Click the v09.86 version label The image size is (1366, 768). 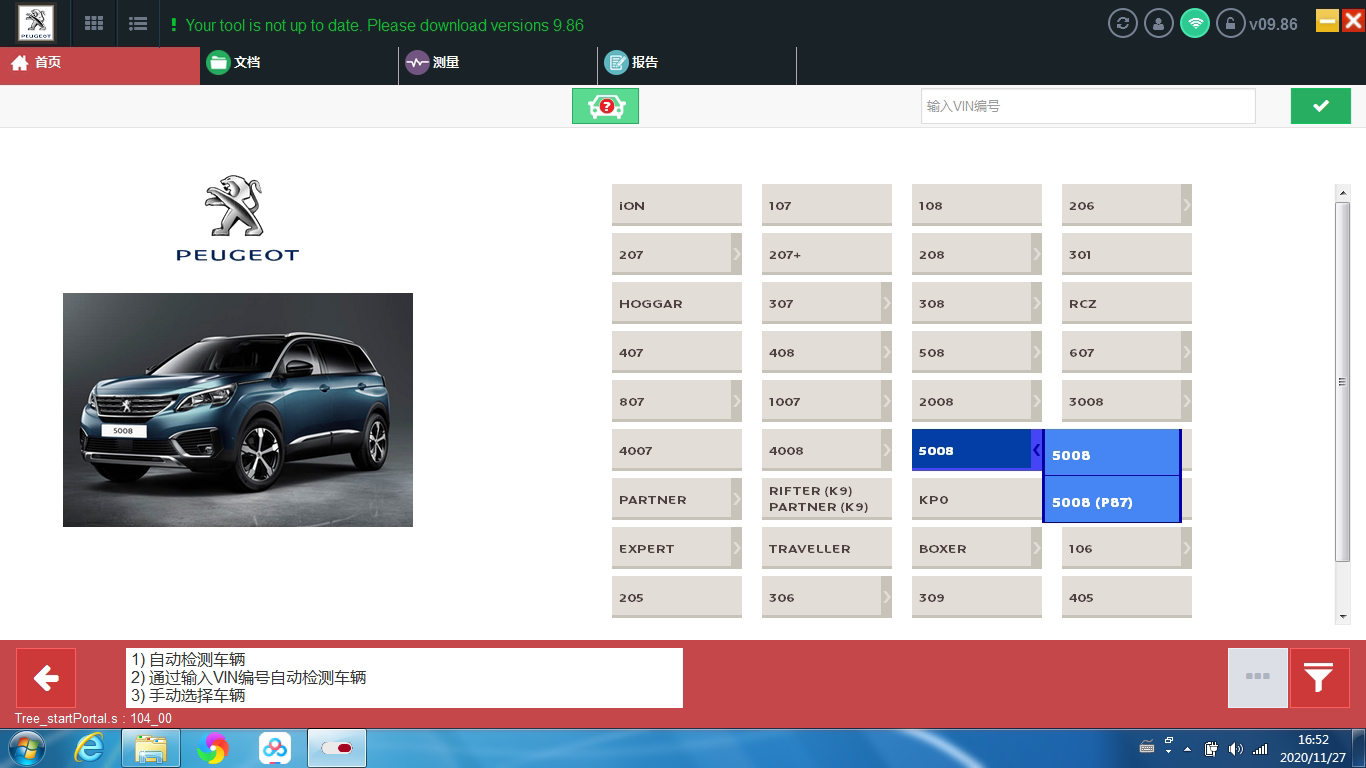point(1273,24)
